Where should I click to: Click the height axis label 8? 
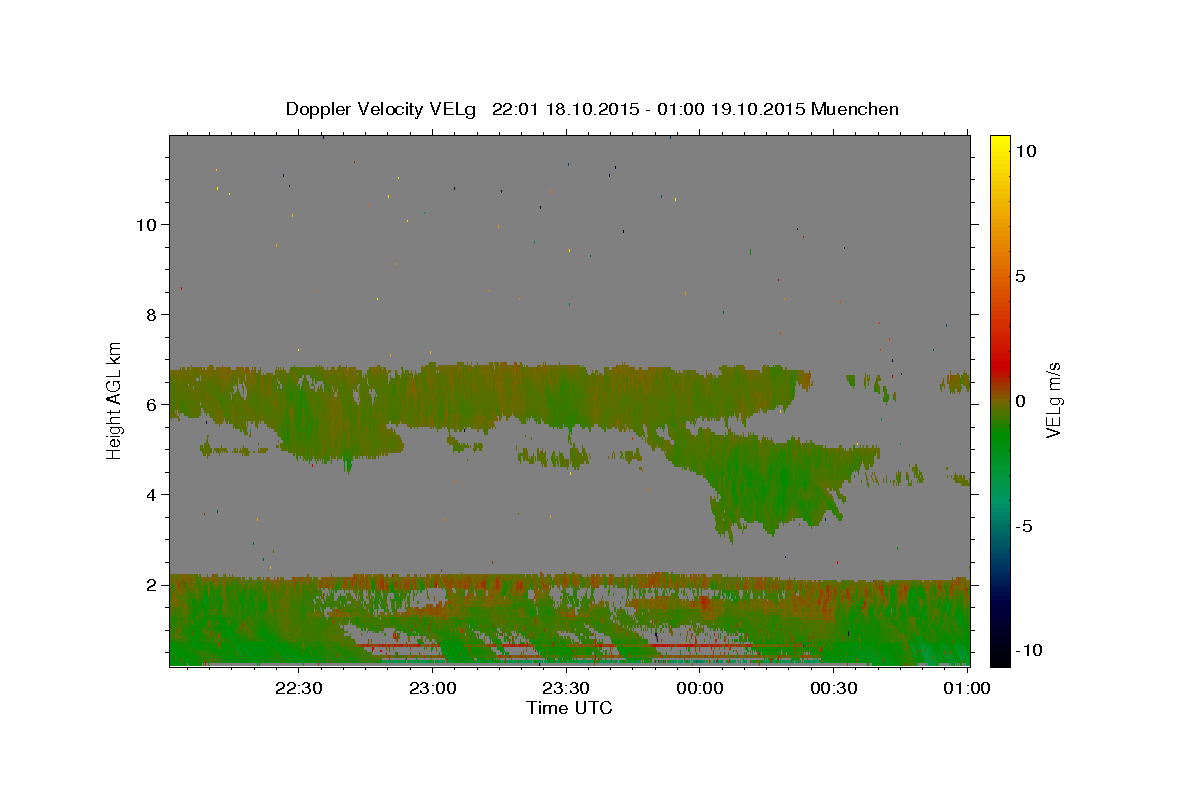[151, 314]
